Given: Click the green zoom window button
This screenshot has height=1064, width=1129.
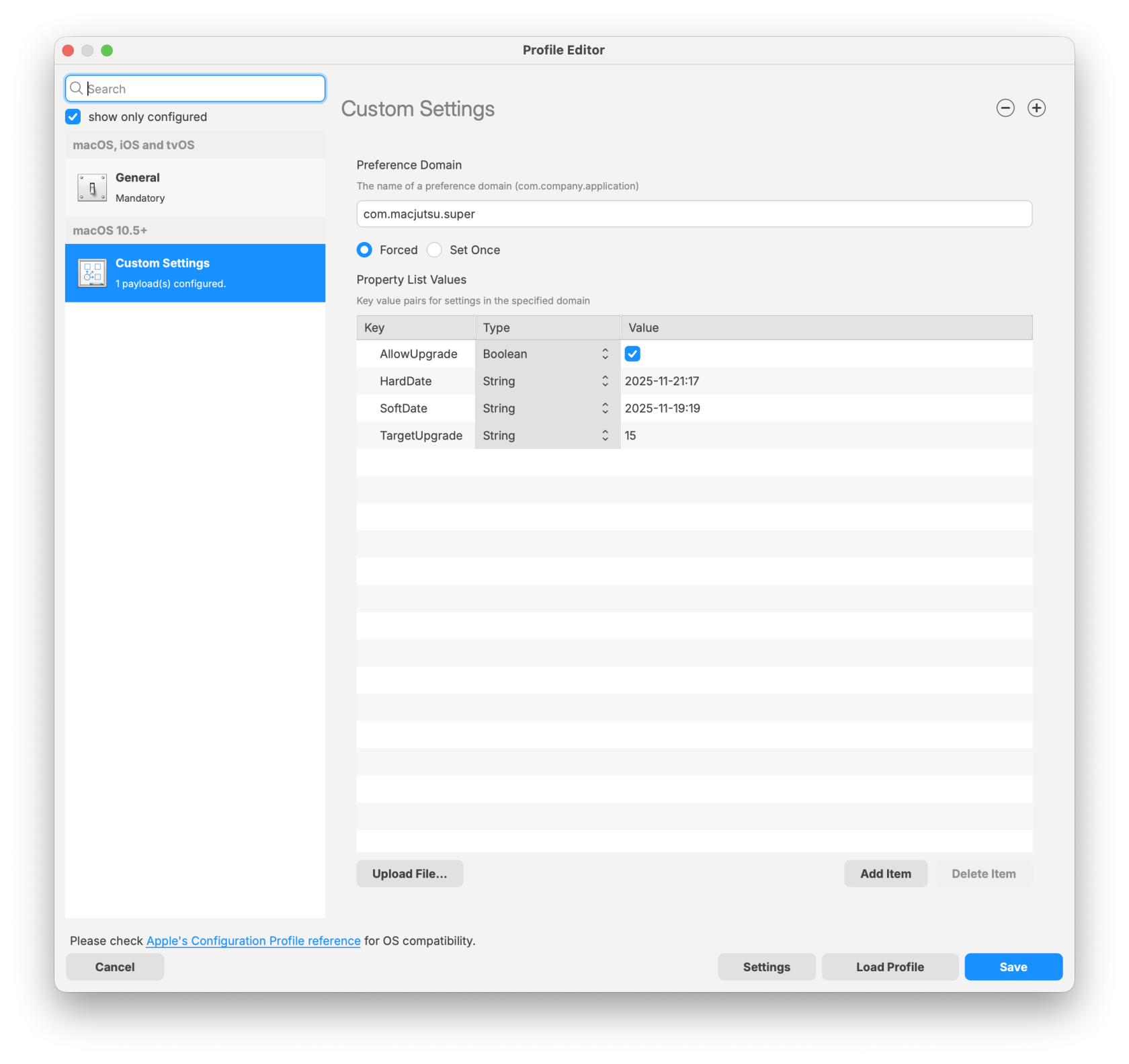Looking at the screenshot, I should tap(107, 50).
